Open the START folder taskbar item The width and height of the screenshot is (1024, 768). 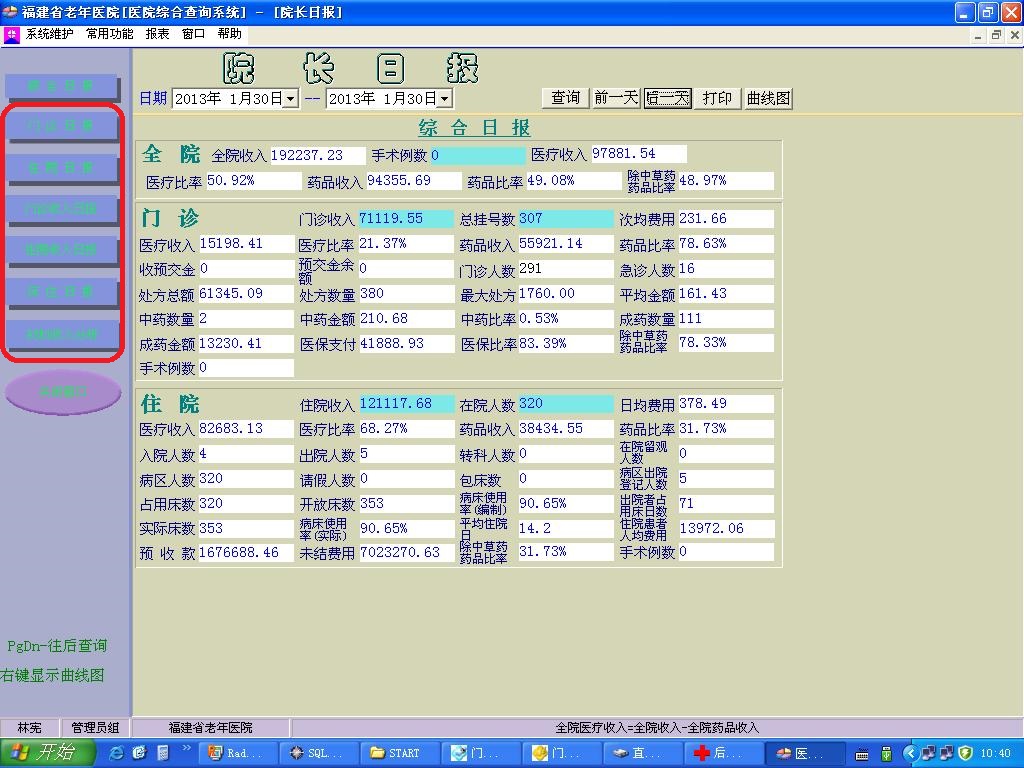pos(399,753)
